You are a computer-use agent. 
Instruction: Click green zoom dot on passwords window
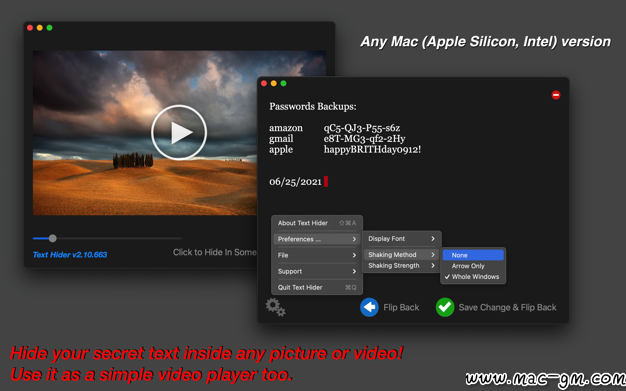click(x=283, y=83)
